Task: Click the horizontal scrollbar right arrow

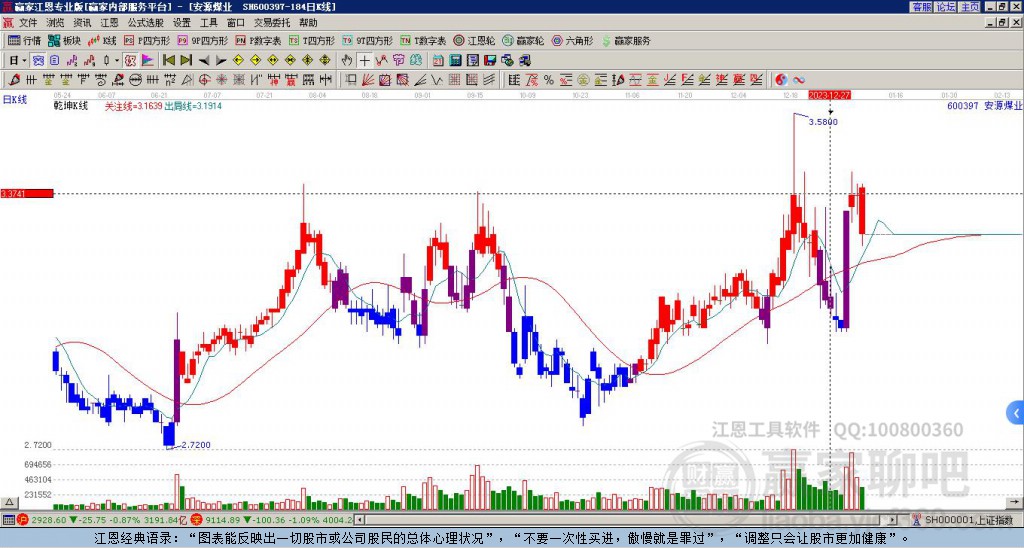Action: [893, 521]
